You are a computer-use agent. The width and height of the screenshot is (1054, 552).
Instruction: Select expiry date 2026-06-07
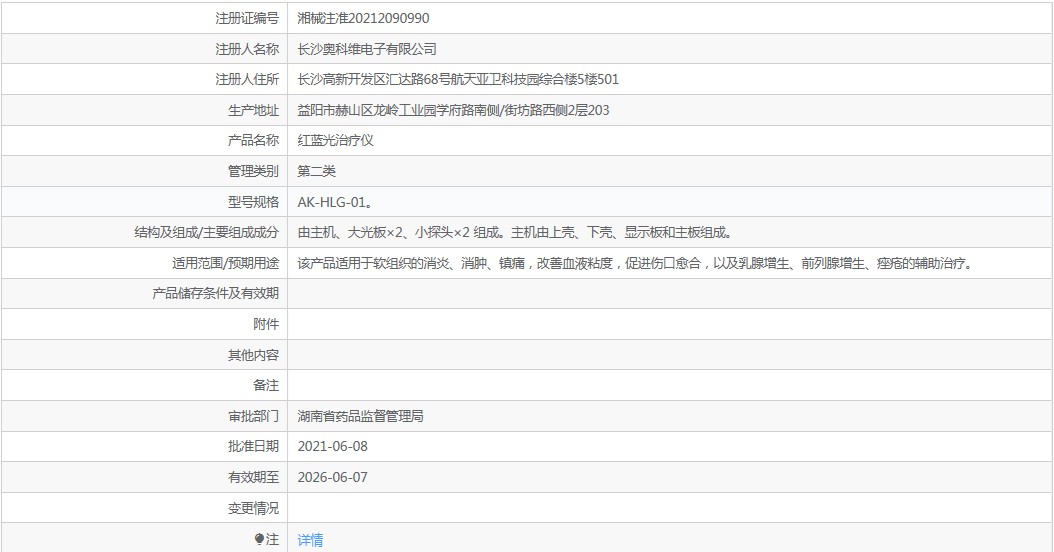pos(333,477)
